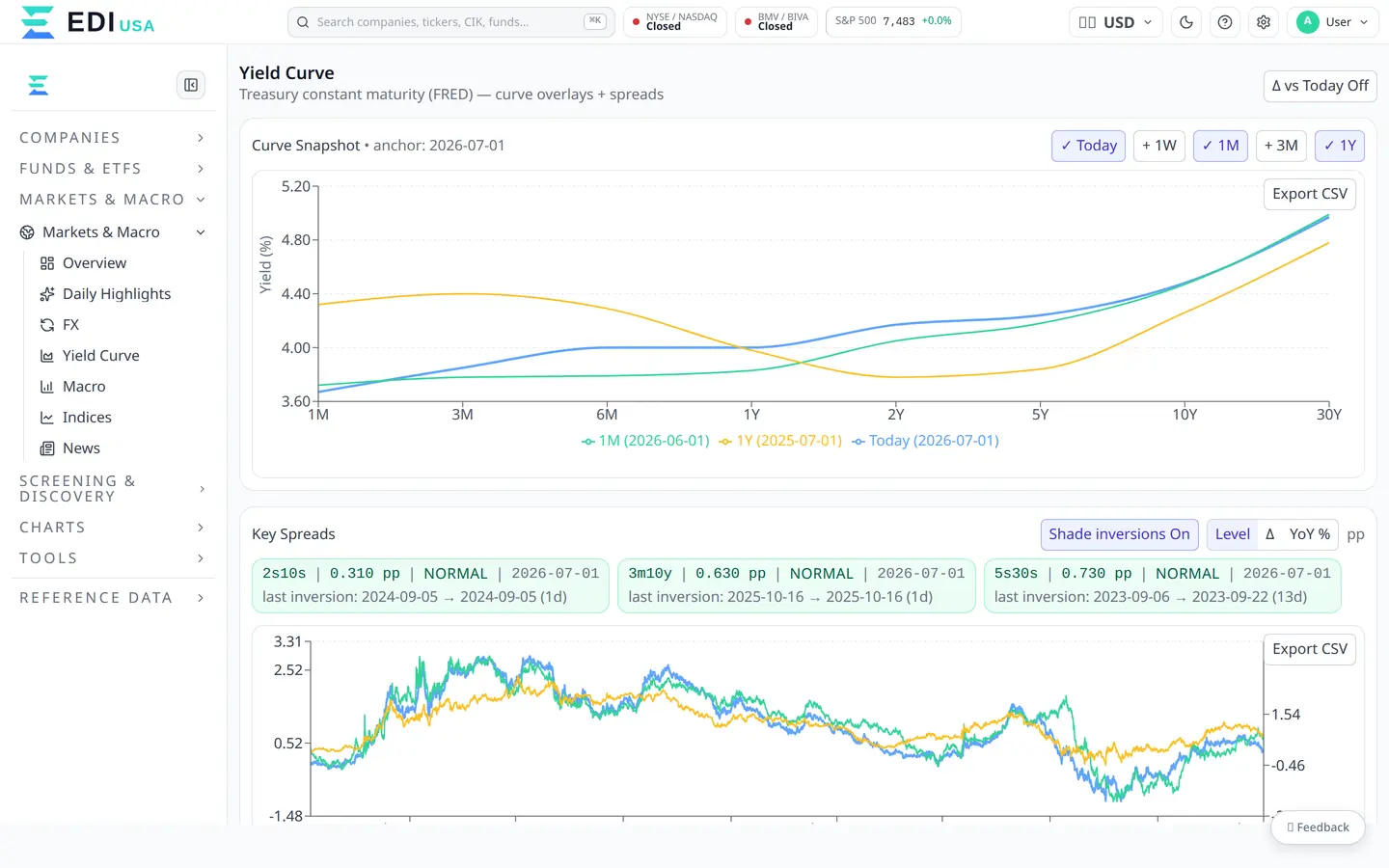Click the FX refresh icon
Viewport: 1389px width, 868px height.
pyautogui.click(x=47, y=325)
